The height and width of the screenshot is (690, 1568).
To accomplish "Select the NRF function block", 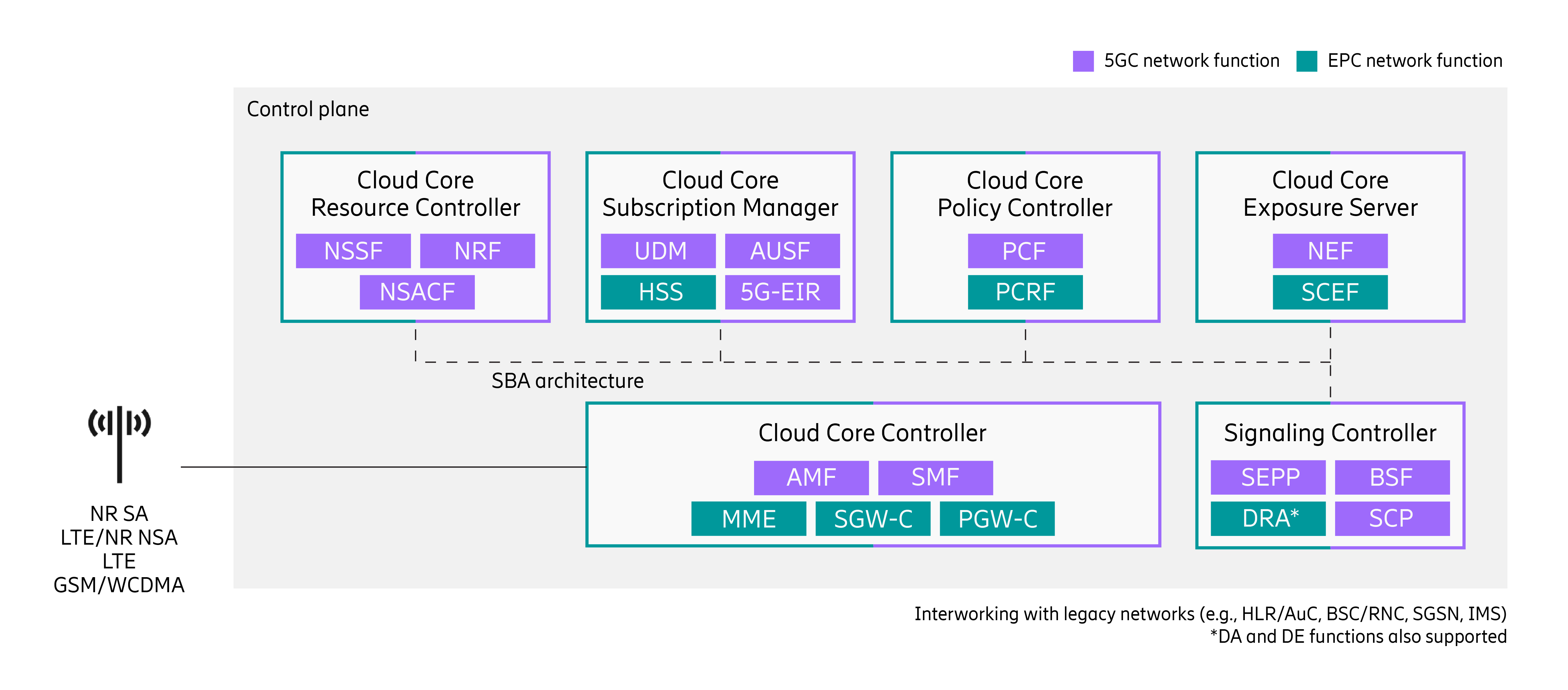I will pyautogui.click(x=477, y=251).
